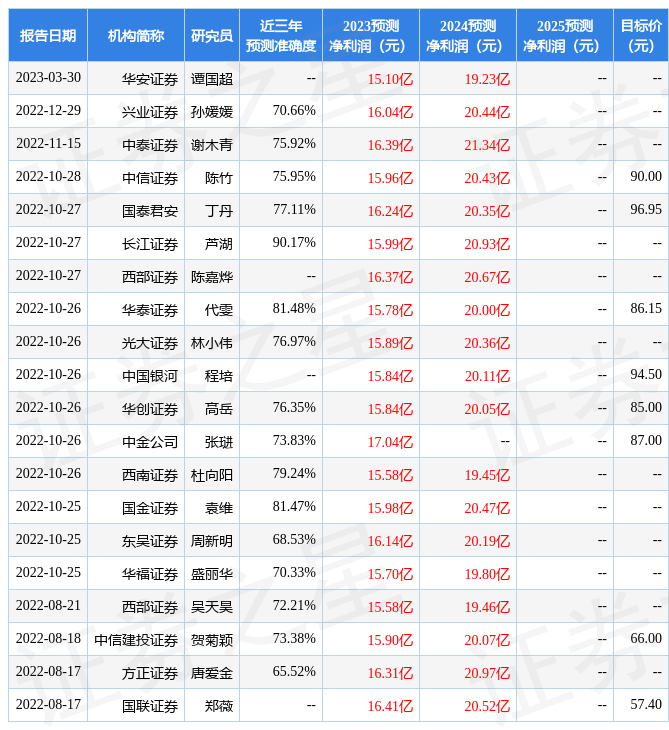Select institution 国金证券
Viewport: 669px width, 730px height.
pyautogui.click(x=150, y=508)
